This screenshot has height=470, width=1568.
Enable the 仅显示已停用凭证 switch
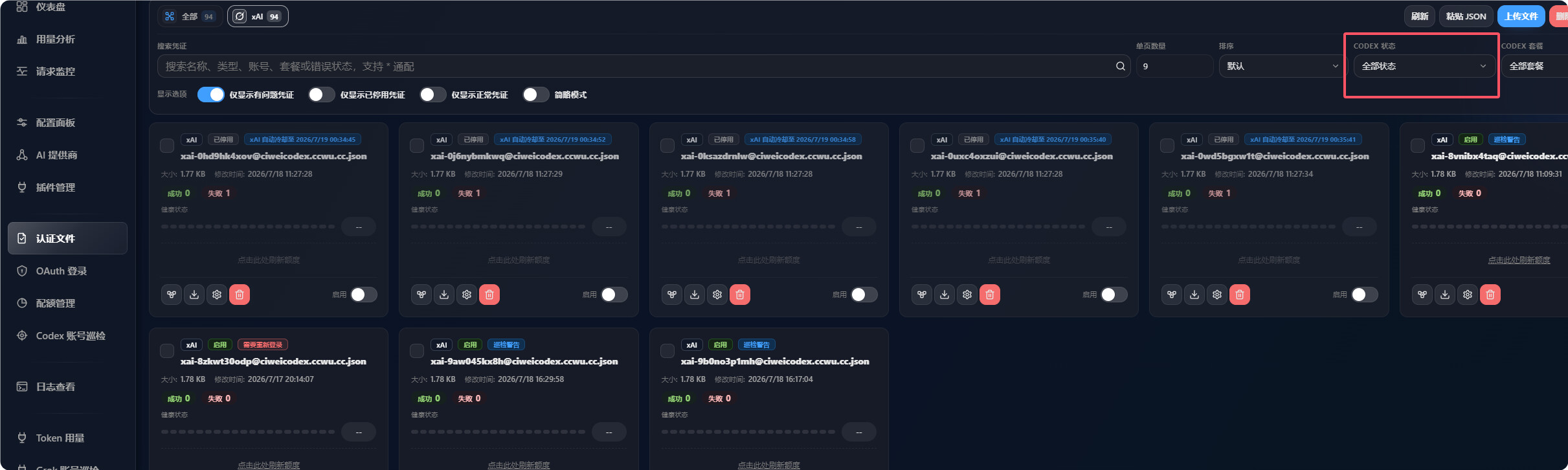[322, 95]
